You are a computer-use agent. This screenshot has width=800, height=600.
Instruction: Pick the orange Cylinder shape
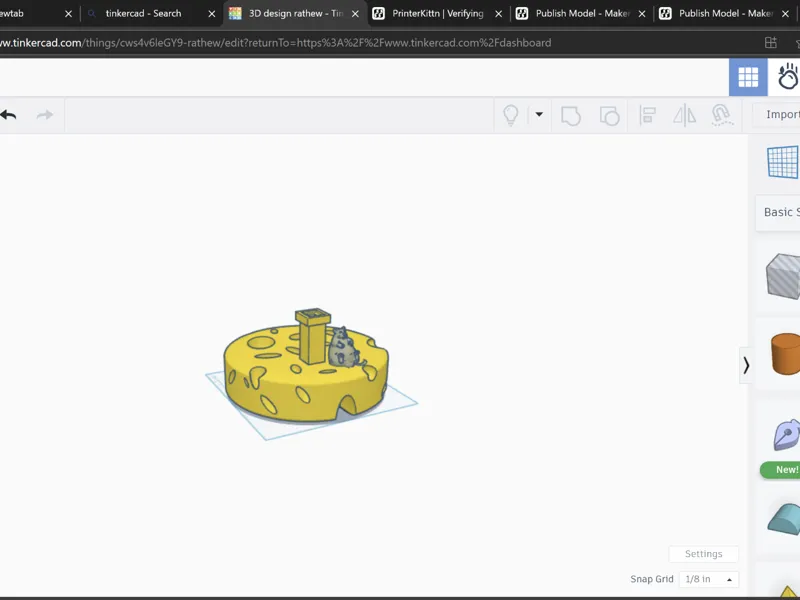[785, 354]
